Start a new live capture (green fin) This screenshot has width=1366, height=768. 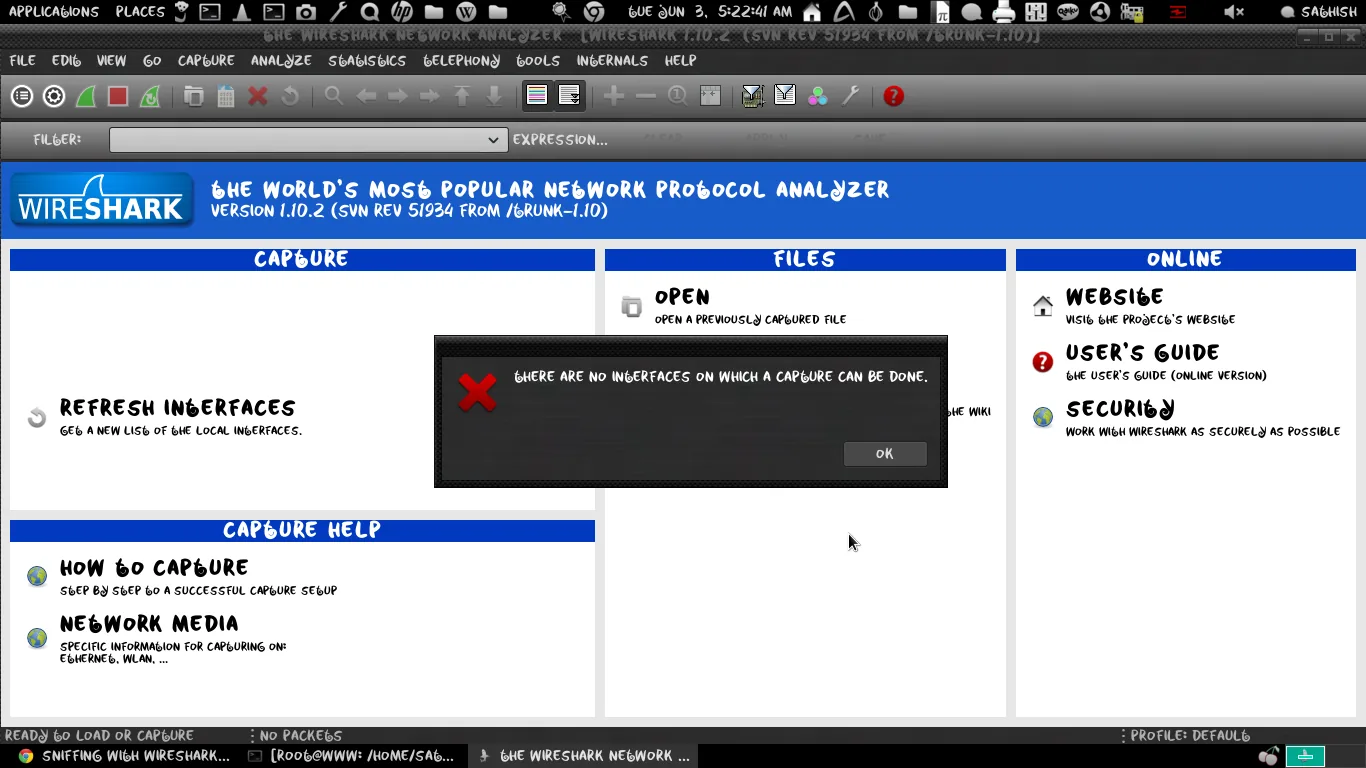pyautogui.click(x=86, y=96)
